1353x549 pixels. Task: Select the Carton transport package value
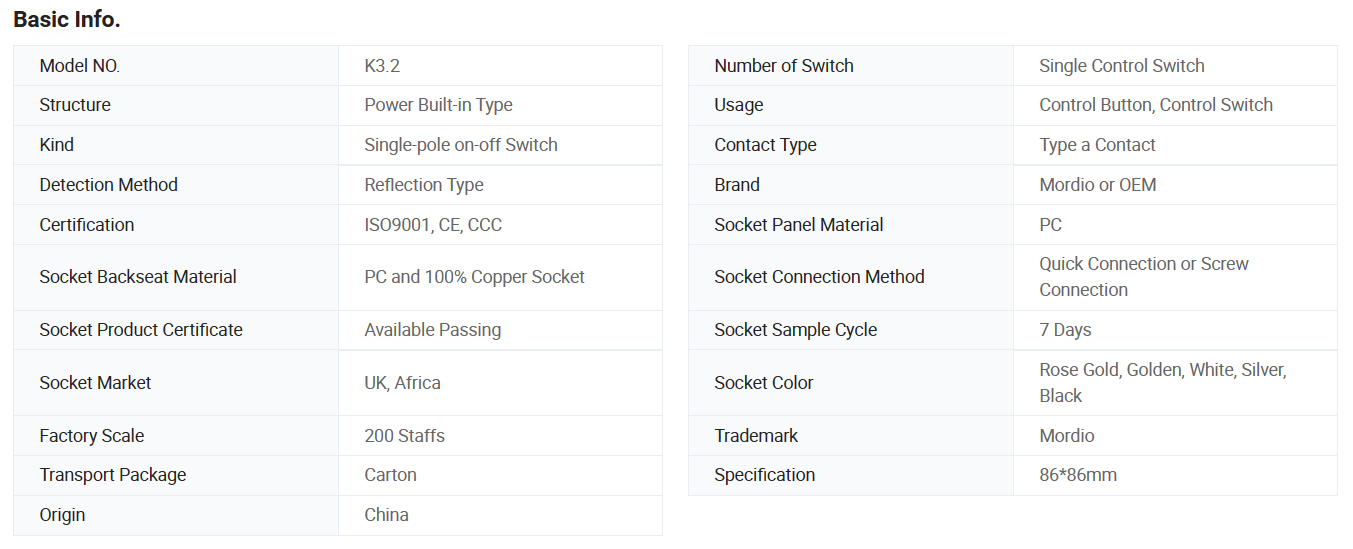pyautogui.click(x=390, y=475)
